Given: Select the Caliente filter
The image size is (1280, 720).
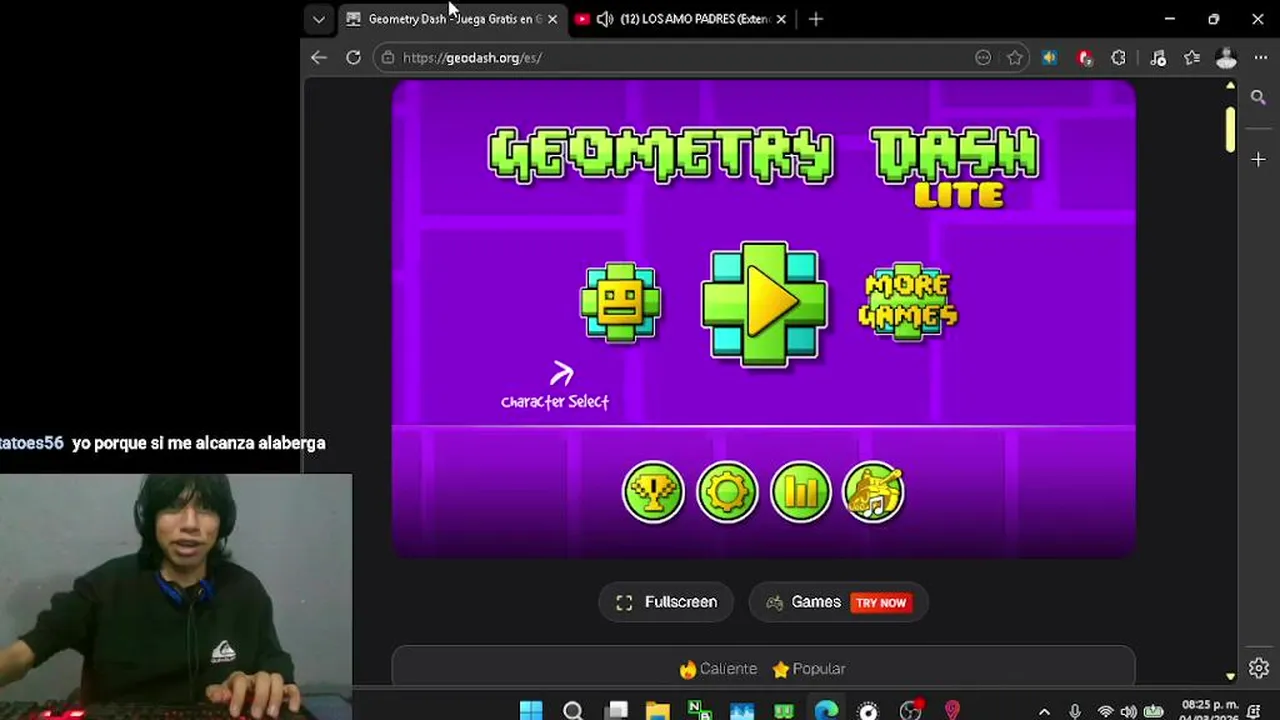Looking at the screenshot, I should pyautogui.click(x=718, y=669).
